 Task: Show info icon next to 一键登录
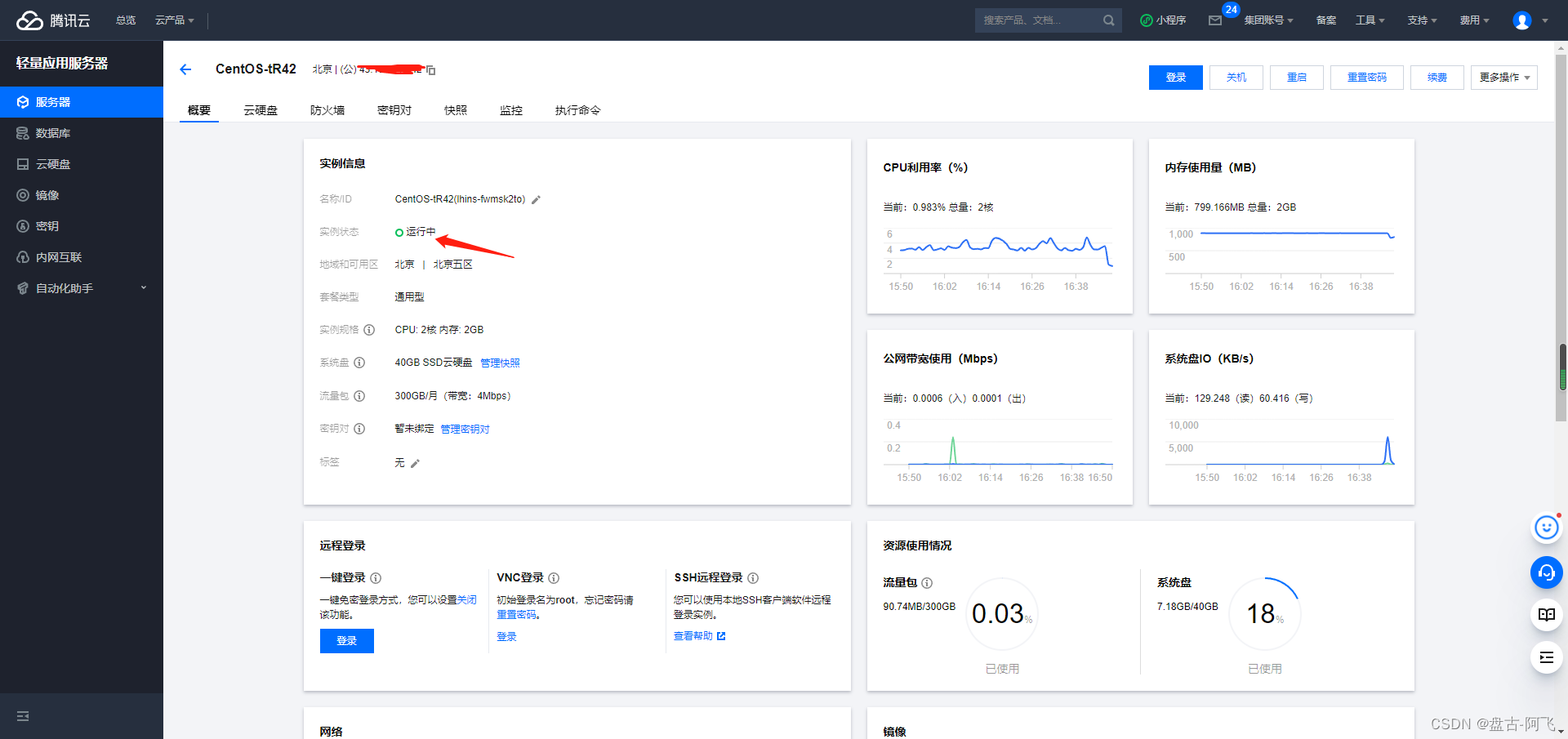tap(376, 578)
